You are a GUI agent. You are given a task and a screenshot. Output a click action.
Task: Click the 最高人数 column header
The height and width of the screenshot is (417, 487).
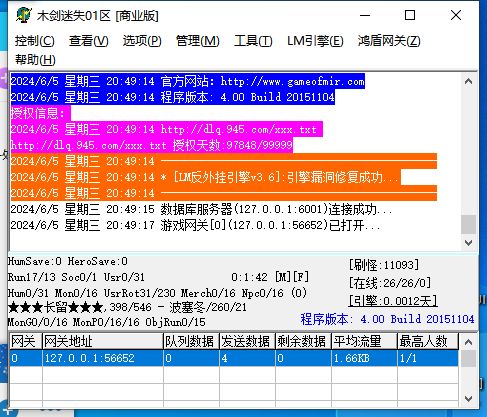[428, 341]
